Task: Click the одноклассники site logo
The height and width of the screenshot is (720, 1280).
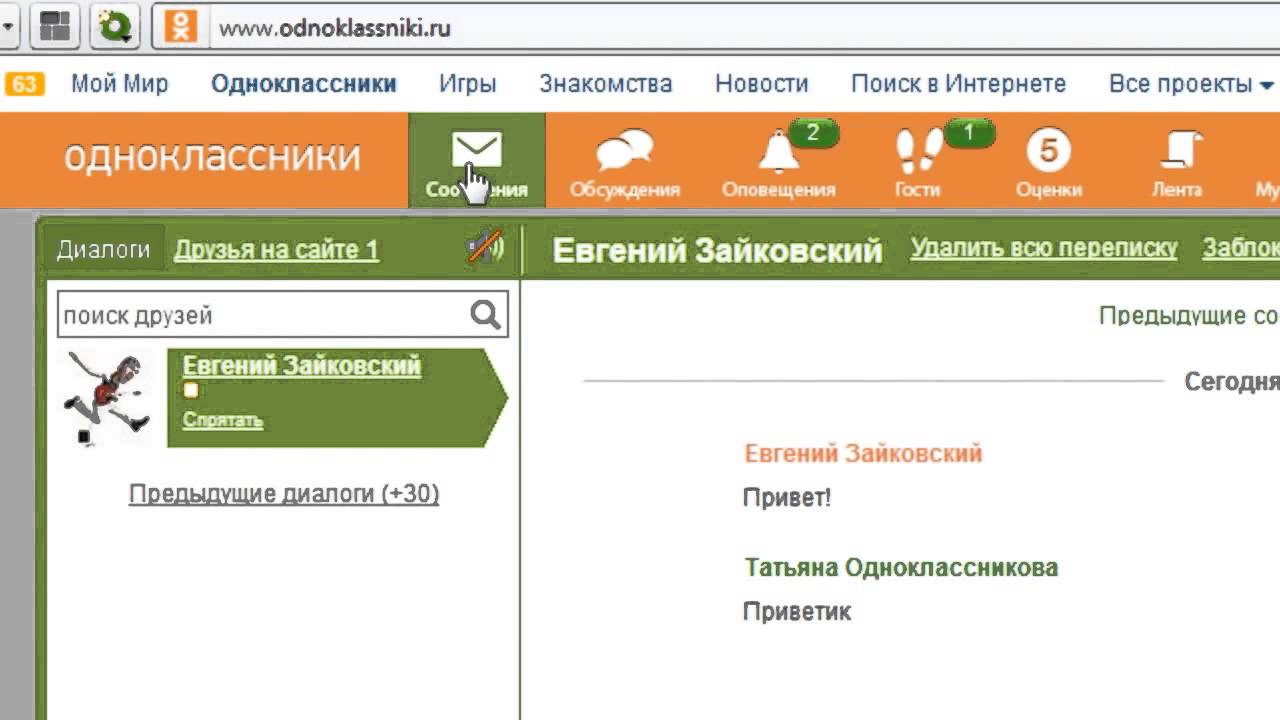Action: pyautogui.click(x=212, y=157)
